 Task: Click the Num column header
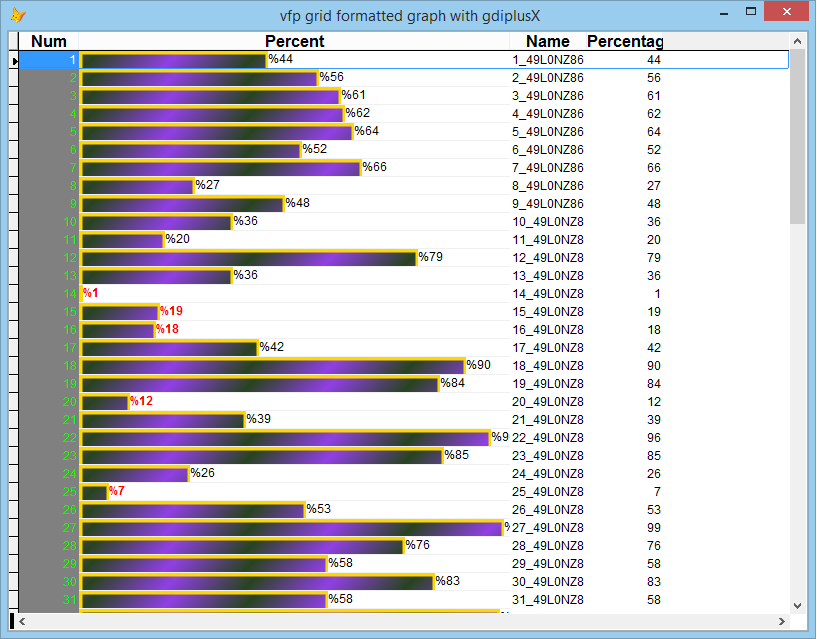click(x=47, y=41)
